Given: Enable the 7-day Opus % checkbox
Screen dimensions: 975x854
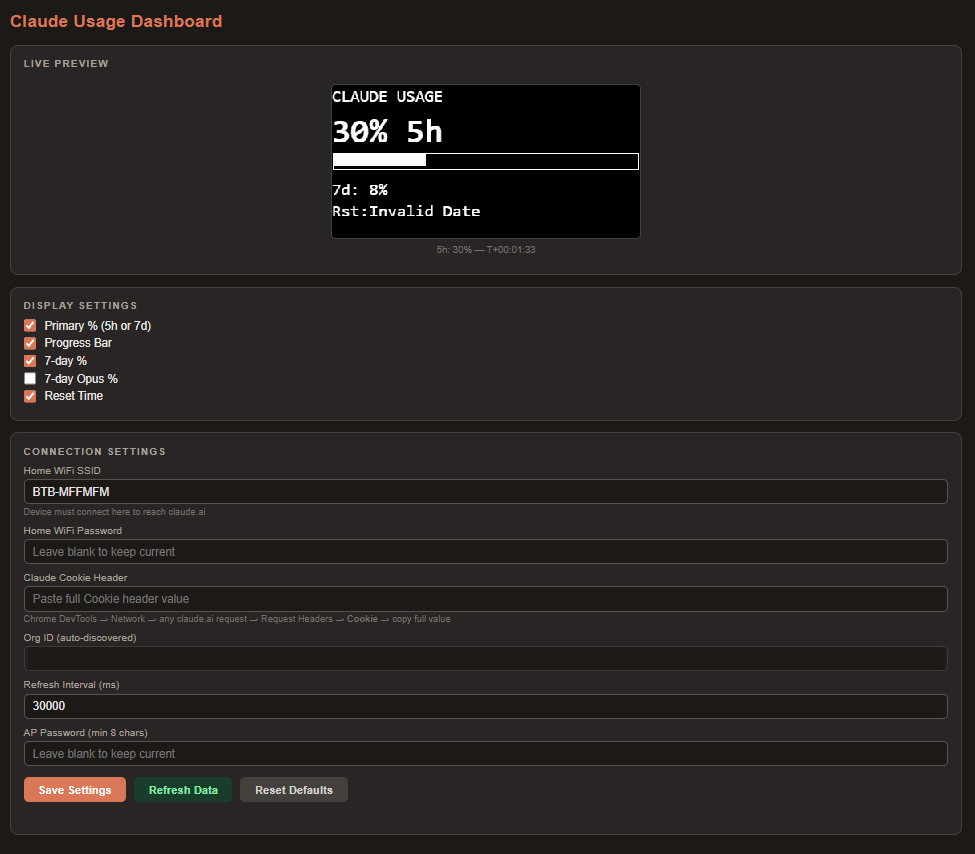Looking at the screenshot, I should click(30, 378).
